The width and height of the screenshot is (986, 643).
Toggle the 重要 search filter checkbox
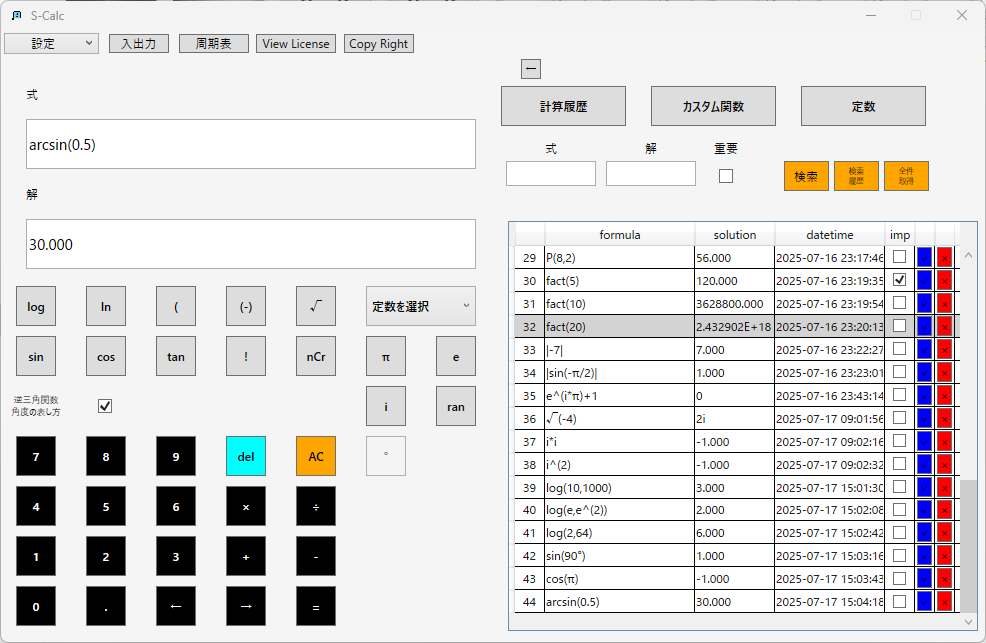click(726, 176)
